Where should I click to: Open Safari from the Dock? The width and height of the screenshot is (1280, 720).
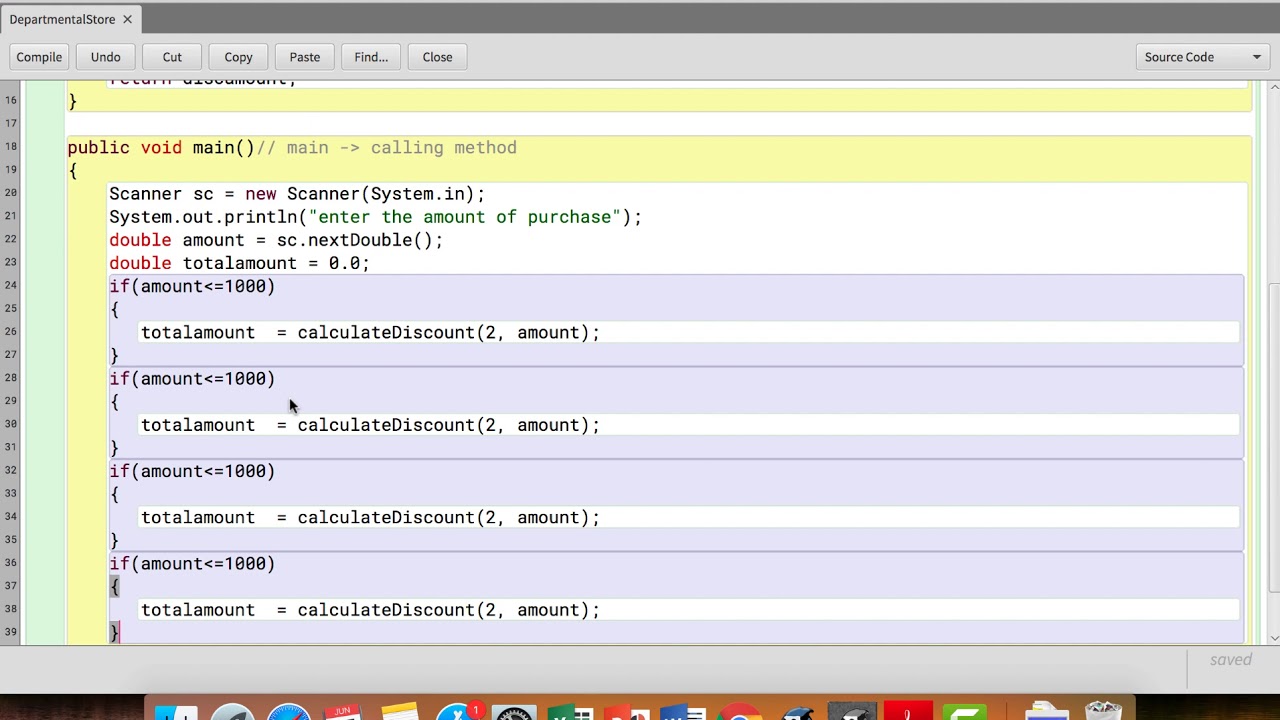[288, 712]
